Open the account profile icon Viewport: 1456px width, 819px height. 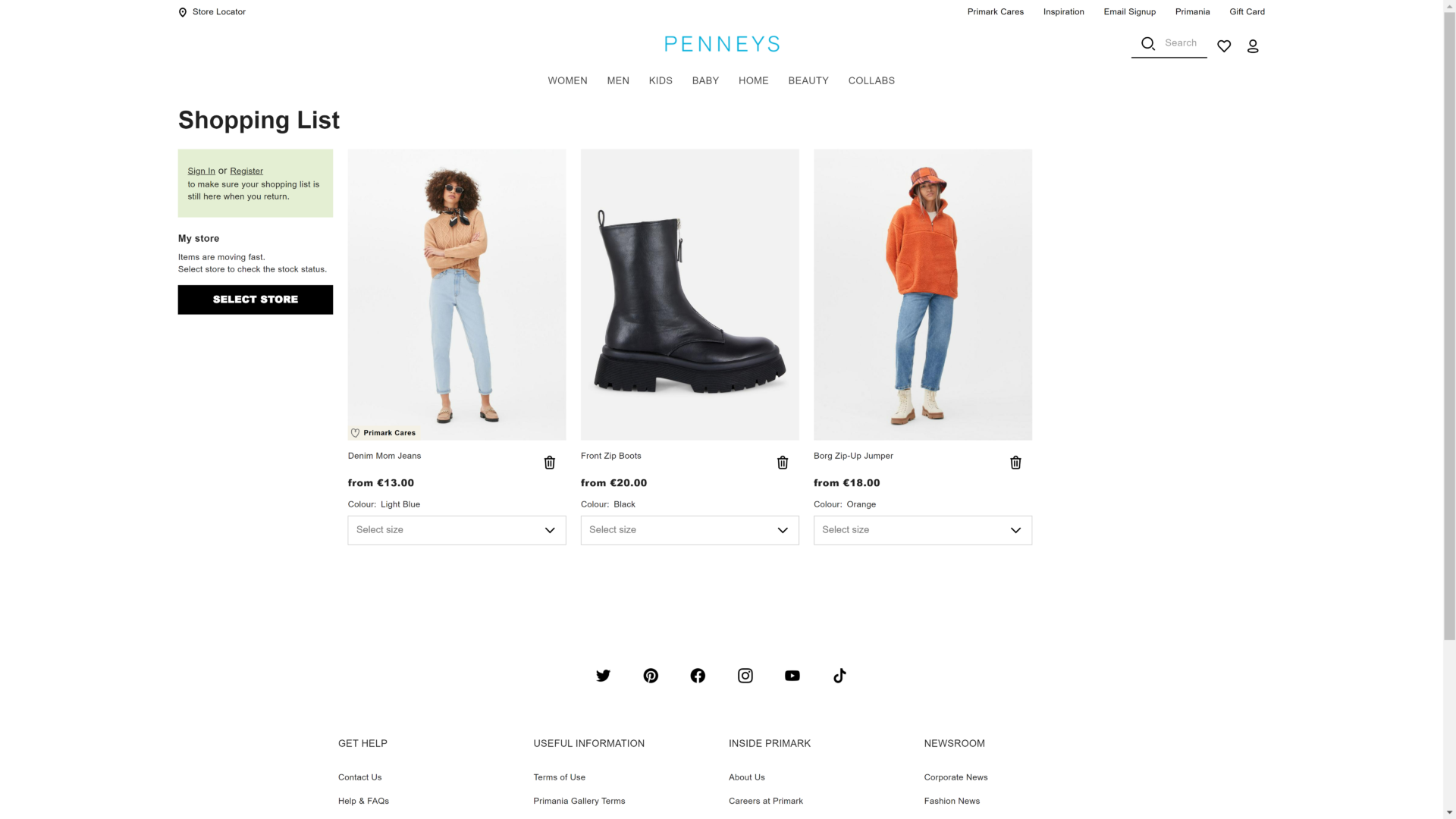coord(1253,46)
